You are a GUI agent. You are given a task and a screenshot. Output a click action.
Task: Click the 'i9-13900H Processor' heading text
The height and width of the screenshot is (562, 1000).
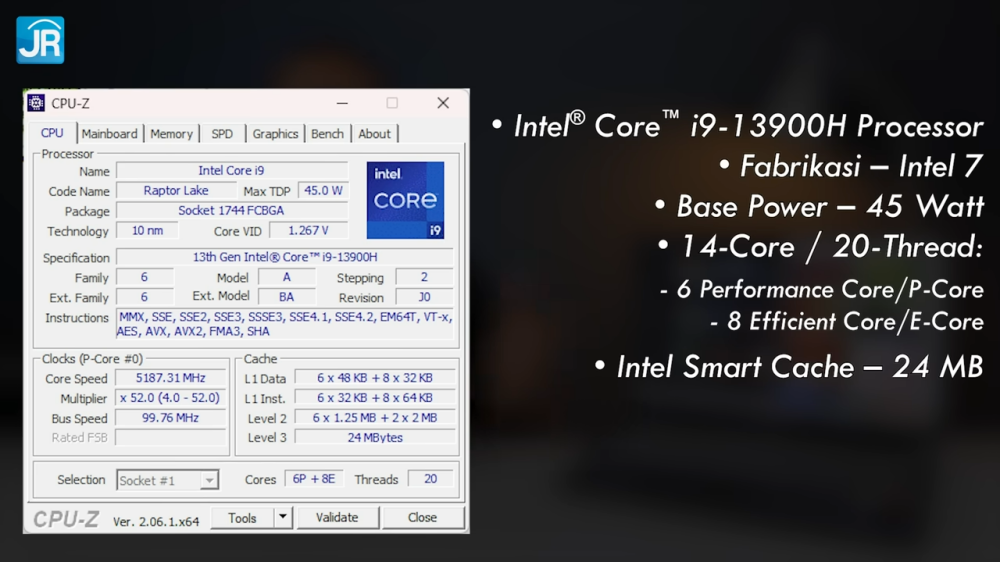(837, 126)
